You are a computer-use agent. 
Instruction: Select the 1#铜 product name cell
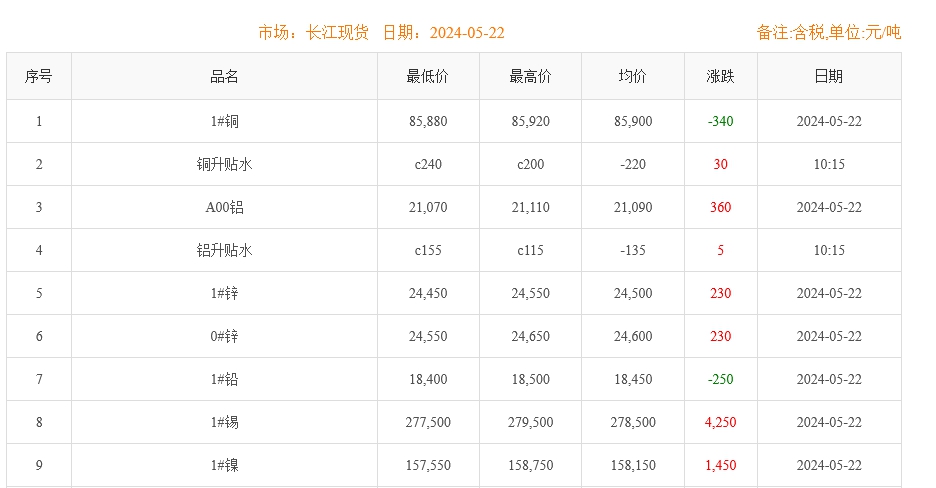[x=224, y=122]
